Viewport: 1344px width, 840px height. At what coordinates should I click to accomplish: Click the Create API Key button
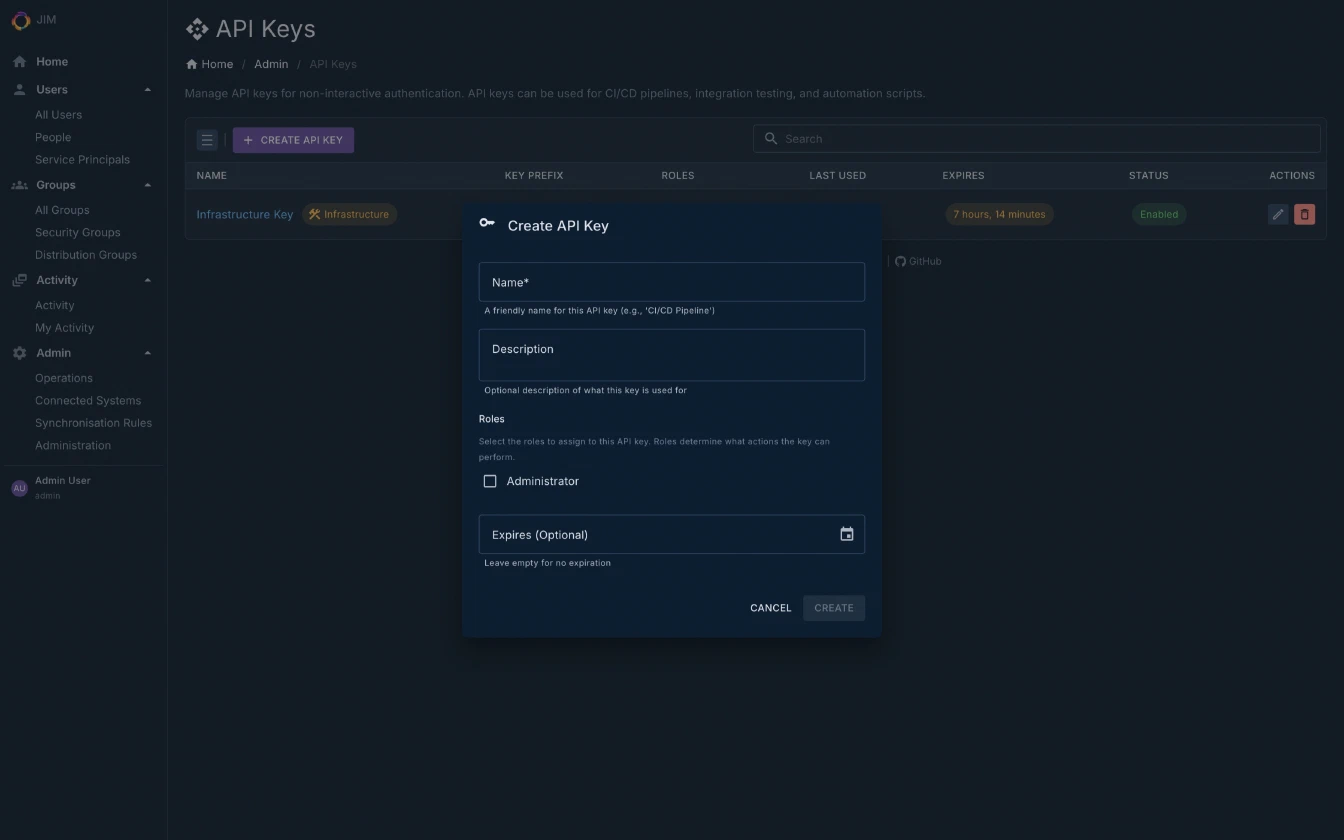293,139
